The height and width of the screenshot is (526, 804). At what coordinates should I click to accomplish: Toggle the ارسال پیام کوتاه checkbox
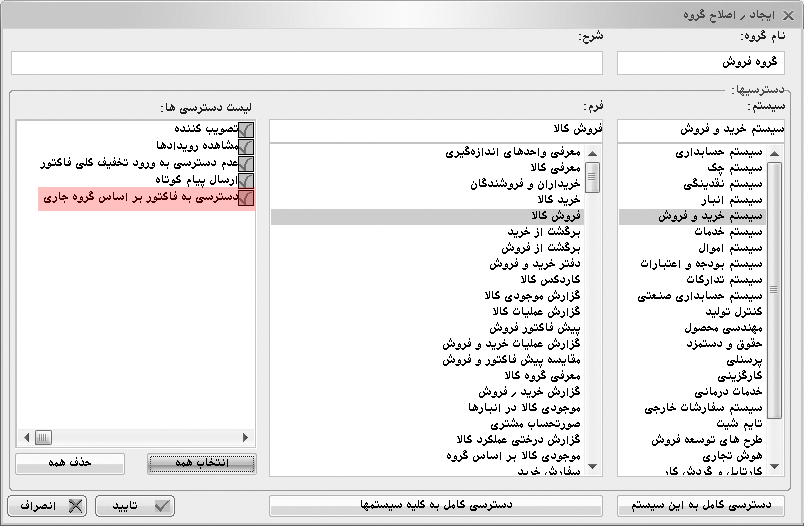pos(246,181)
